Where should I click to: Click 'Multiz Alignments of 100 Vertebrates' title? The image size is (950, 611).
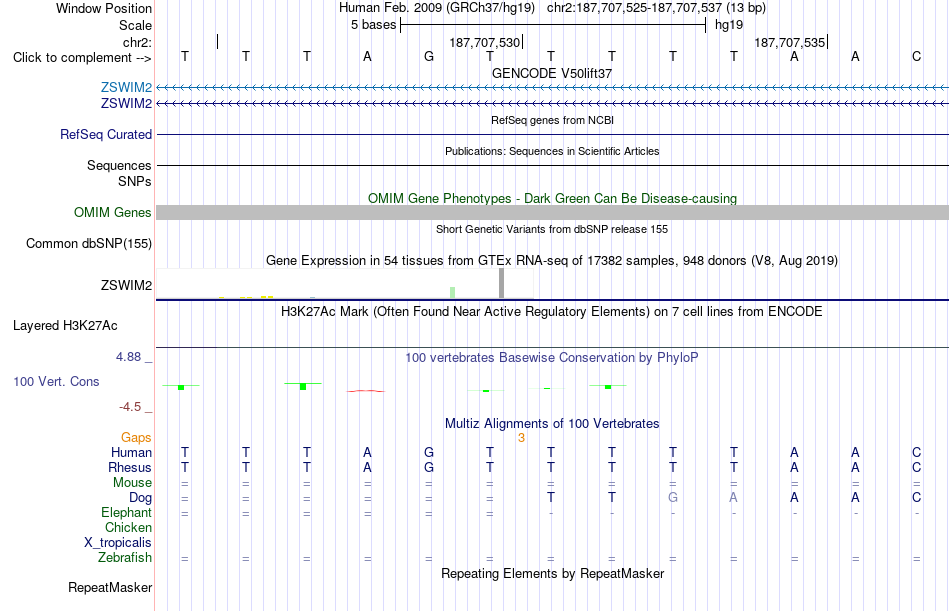click(552, 424)
